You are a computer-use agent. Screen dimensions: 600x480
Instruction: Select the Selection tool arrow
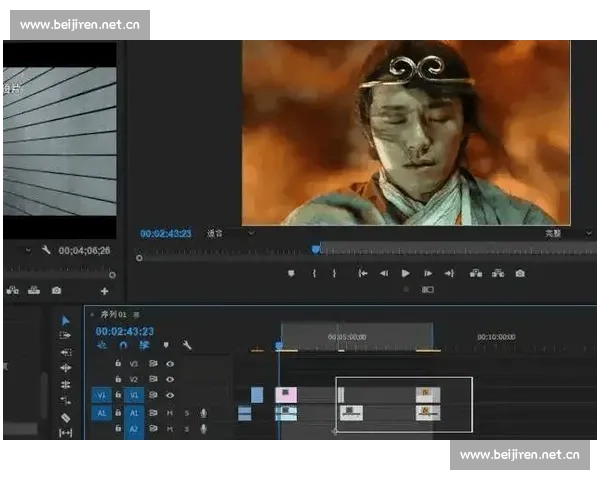65,320
